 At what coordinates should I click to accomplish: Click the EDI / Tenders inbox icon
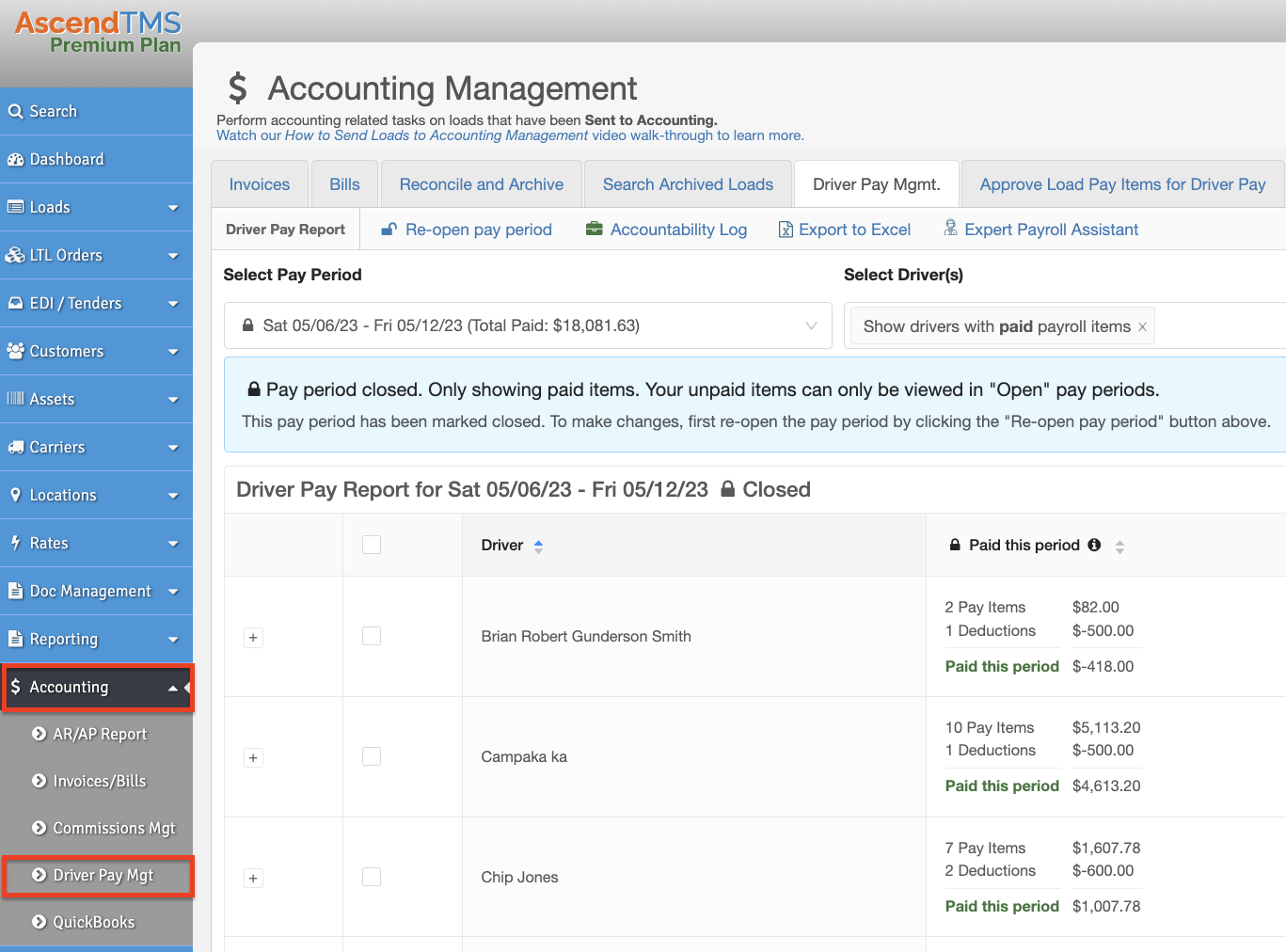coord(15,303)
